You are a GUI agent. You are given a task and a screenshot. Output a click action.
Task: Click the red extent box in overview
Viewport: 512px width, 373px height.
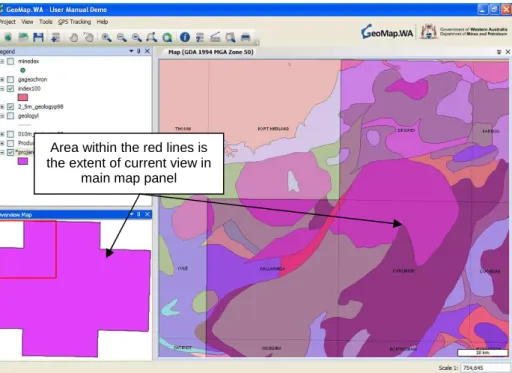tap(28, 249)
